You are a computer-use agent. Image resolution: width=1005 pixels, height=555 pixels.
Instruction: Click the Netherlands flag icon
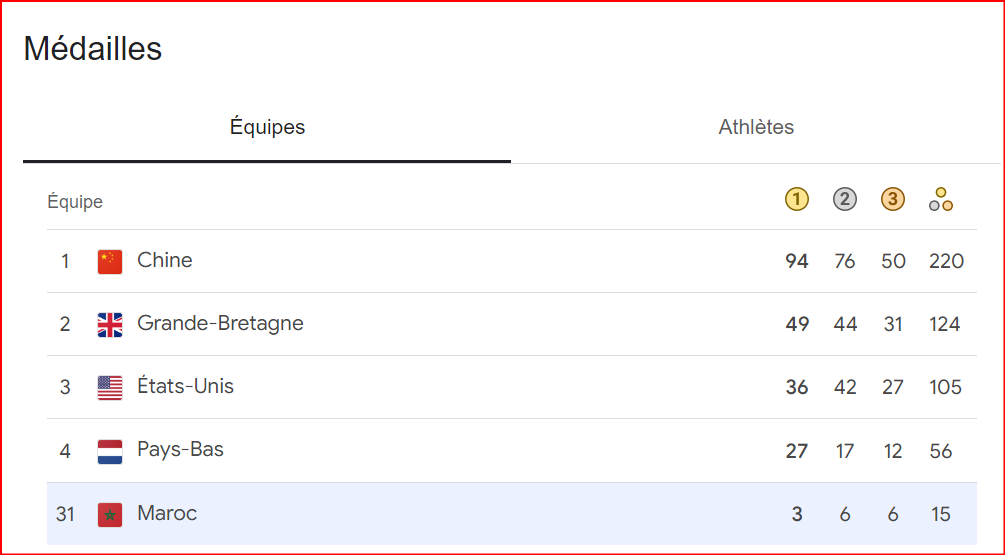(110, 451)
